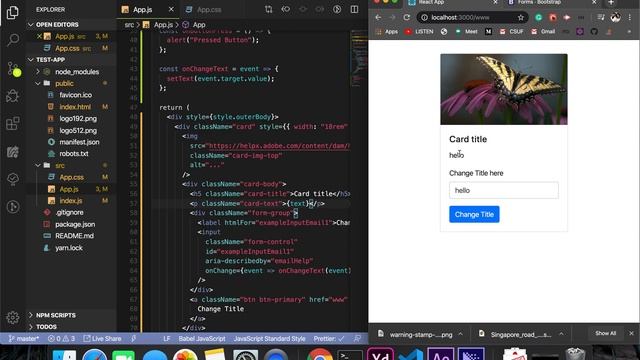Open options for warning-stamp png download

[x=460, y=334]
